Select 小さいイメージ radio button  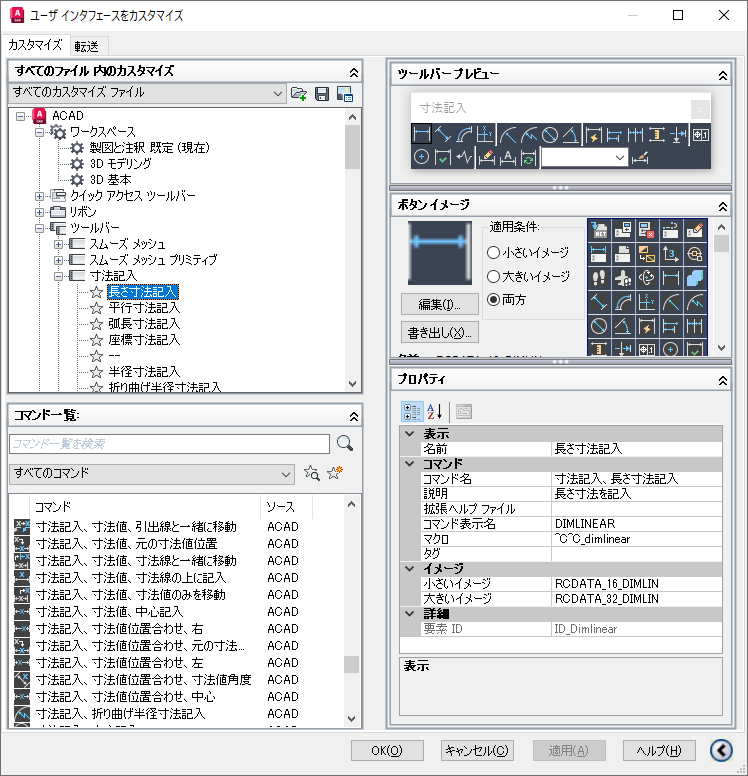(x=493, y=252)
